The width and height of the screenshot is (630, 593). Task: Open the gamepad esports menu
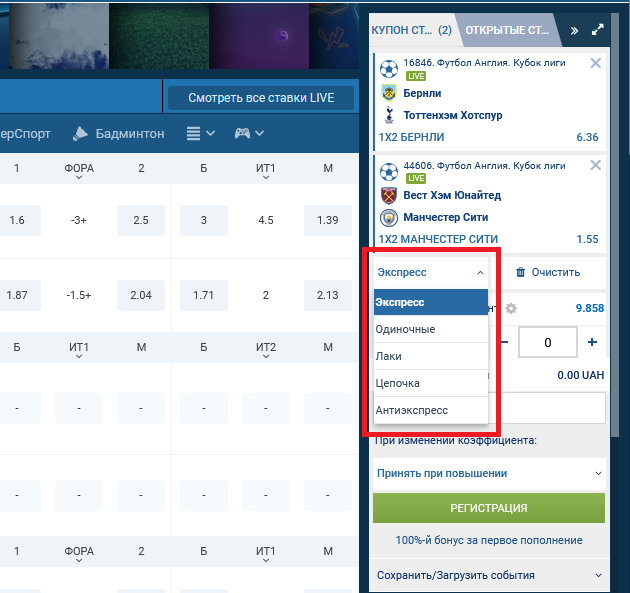click(x=249, y=133)
